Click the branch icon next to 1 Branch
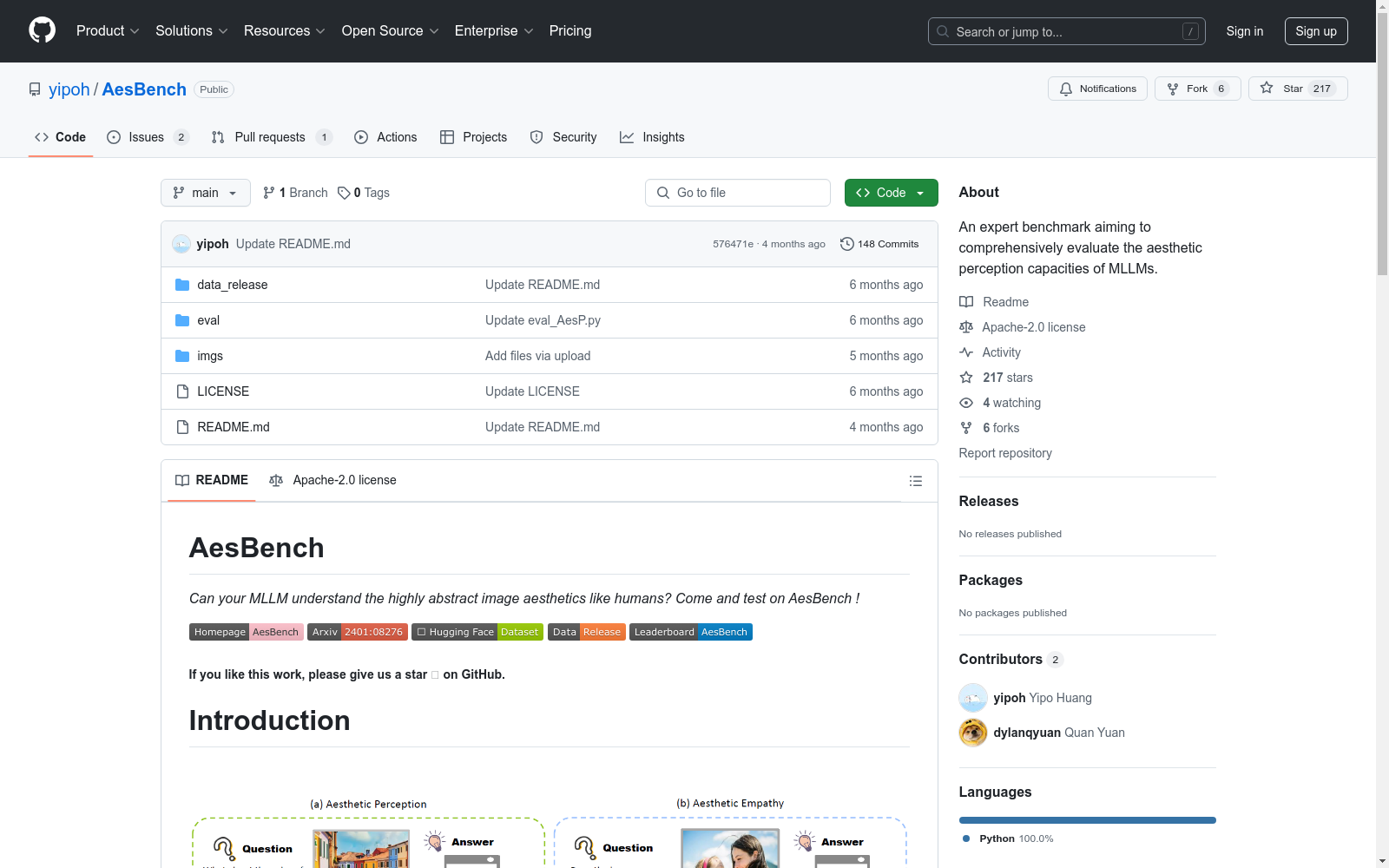Image resolution: width=1389 pixels, height=868 pixels. point(269,193)
